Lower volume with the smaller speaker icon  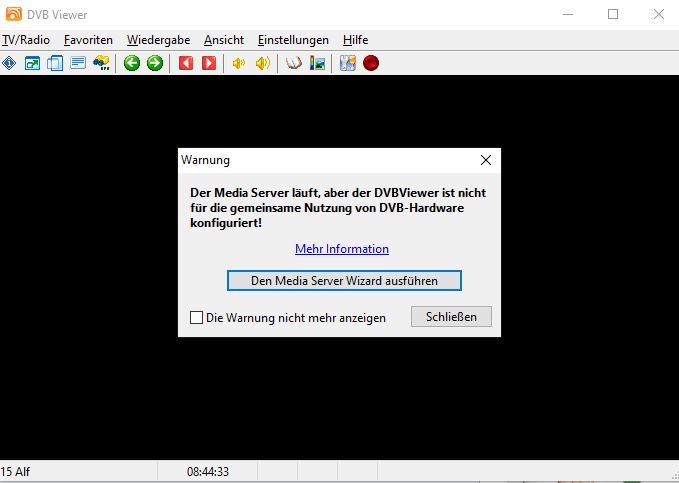click(x=239, y=63)
